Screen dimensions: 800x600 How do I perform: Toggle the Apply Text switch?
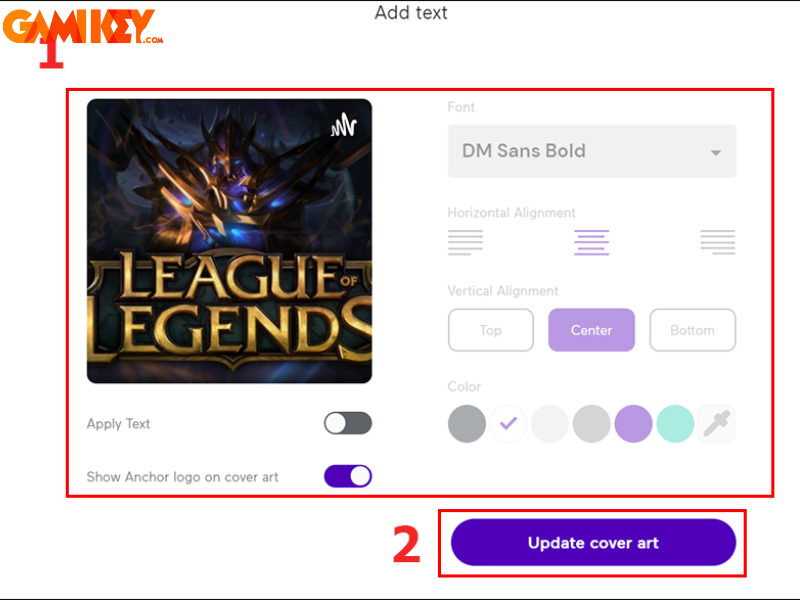(348, 423)
